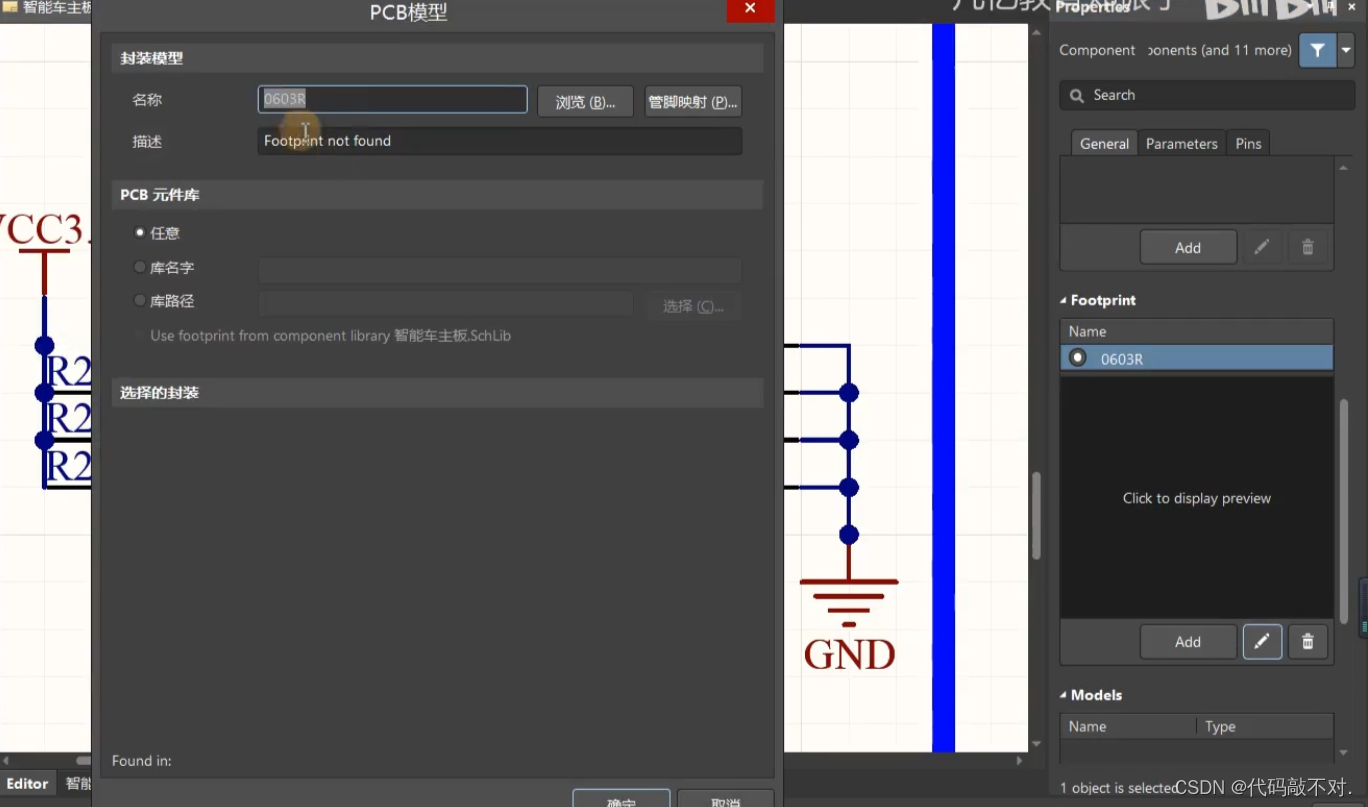The image size is (1368, 807).
Task: Click the Type column header in Models
Action: 1265,727
